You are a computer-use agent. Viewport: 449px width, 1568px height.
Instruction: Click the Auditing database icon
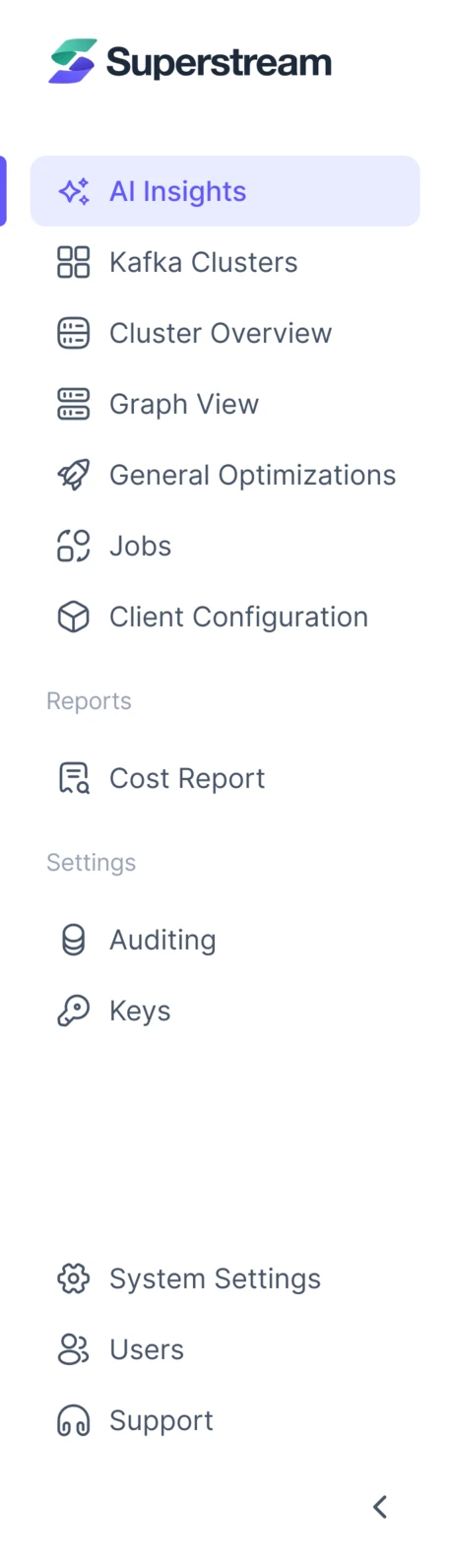(x=74, y=940)
